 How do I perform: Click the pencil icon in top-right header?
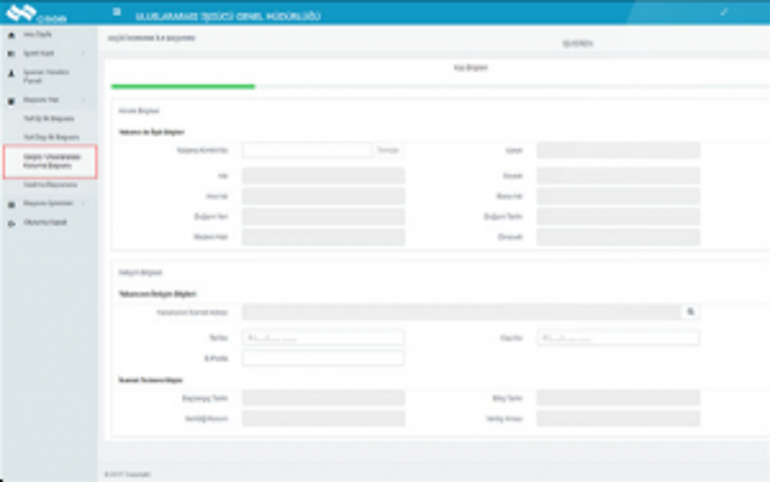(x=724, y=12)
